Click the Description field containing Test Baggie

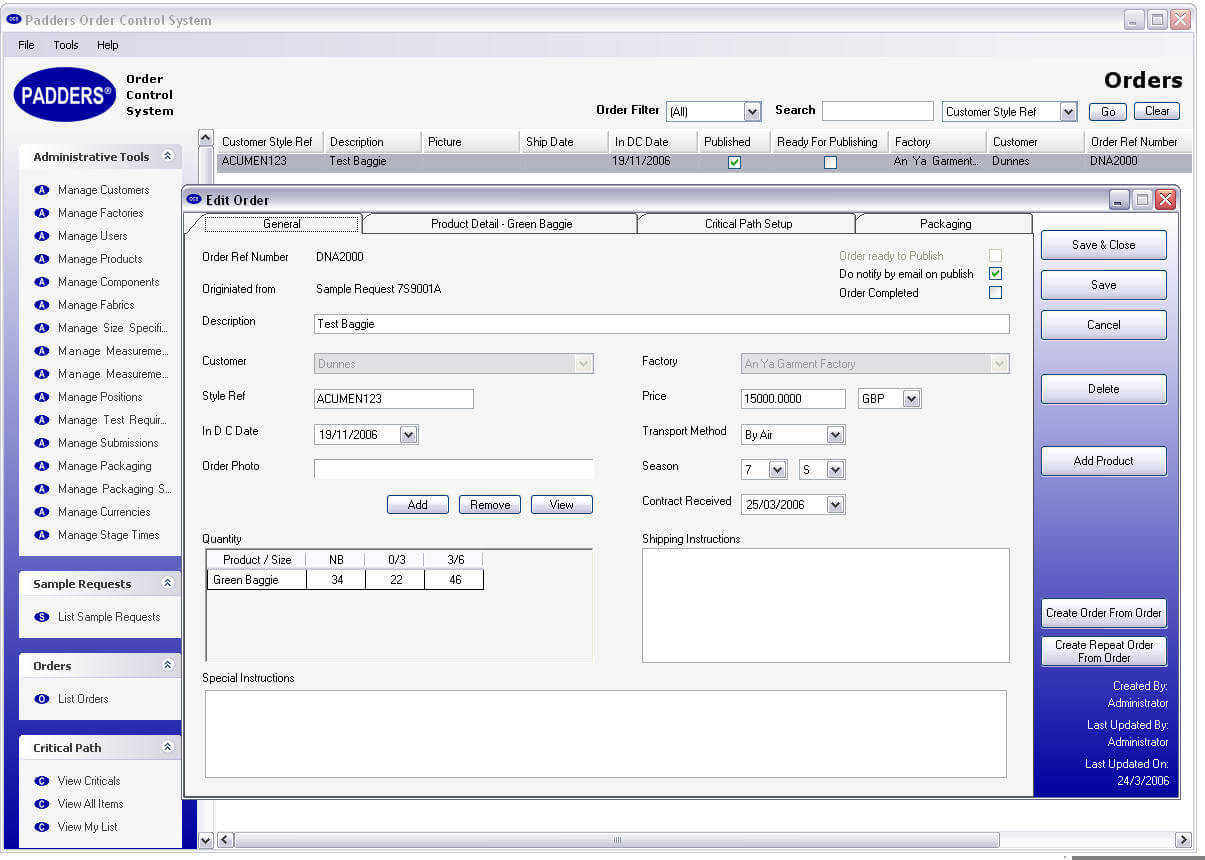662,324
